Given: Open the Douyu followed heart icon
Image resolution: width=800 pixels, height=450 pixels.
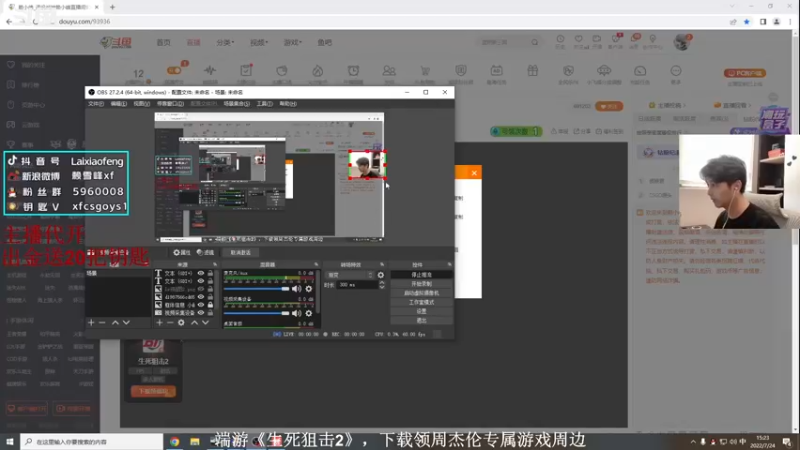Looking at the screenshot, I should tap(579, 41).
